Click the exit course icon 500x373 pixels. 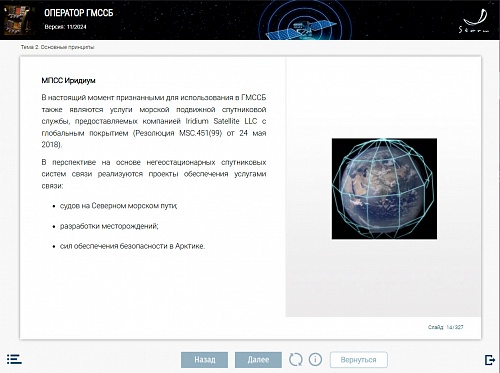[490, 360]
